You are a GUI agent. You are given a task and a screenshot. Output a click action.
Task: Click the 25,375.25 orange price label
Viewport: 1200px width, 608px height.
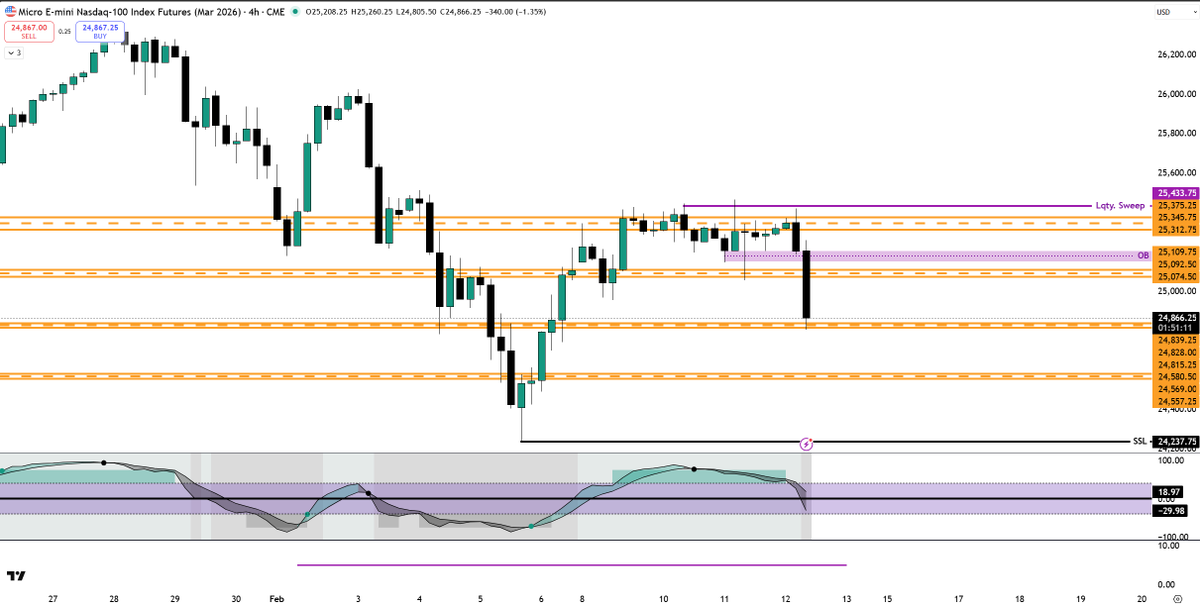click(x=1176, y=205)
